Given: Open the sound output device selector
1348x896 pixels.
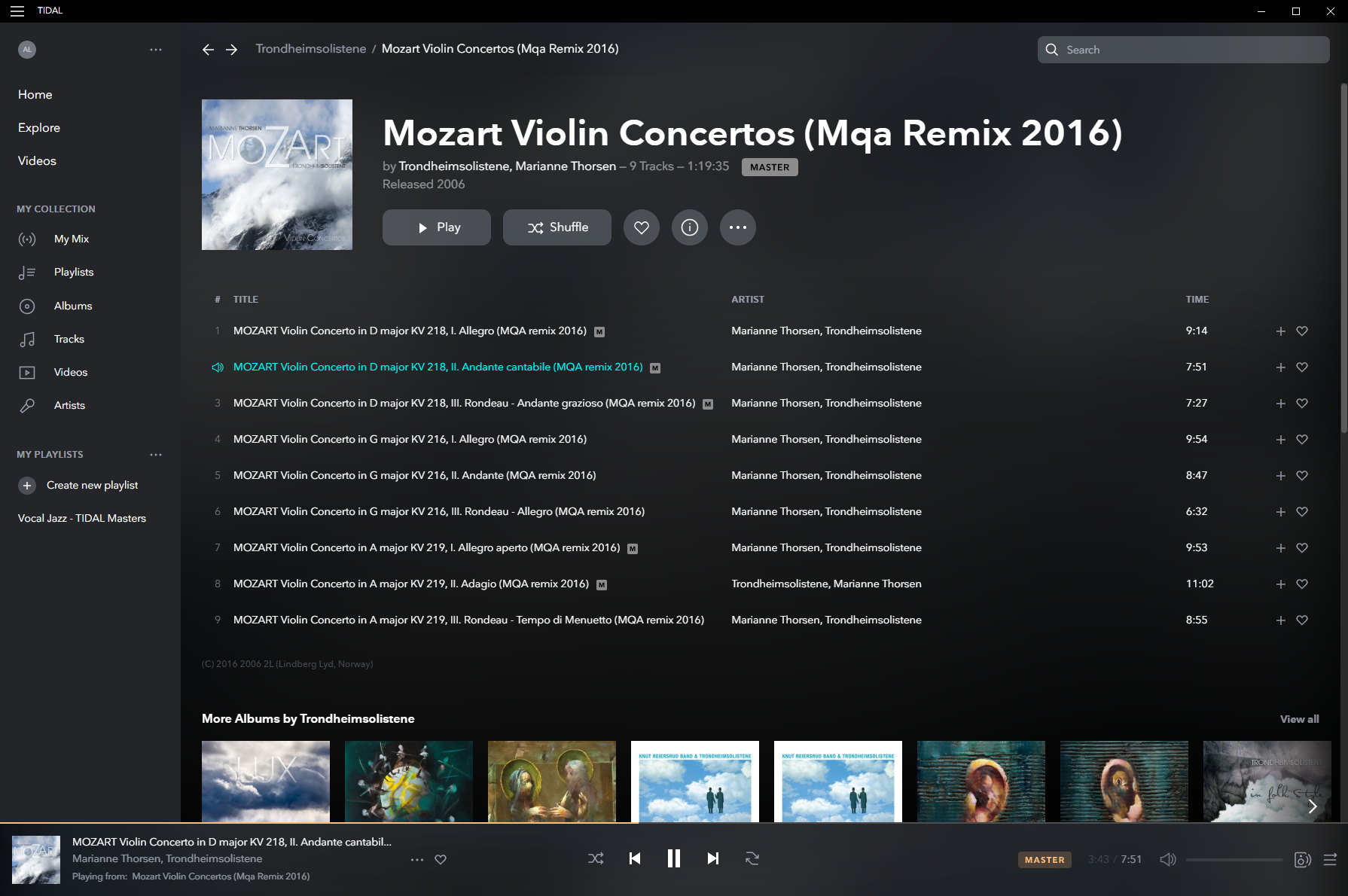Looking at the screenshot, I should coord(1303,860).
